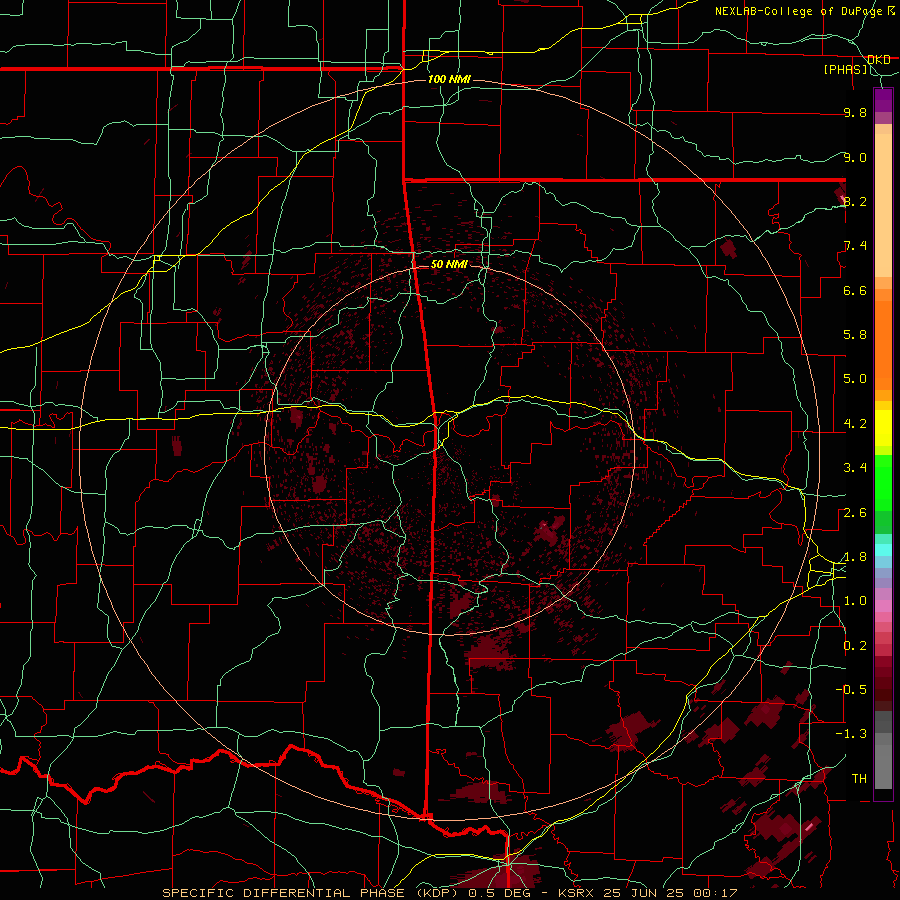Click the 9.8 value on the color scale
The height and width of the screenshot is (900, 900).
pos(855,113)
